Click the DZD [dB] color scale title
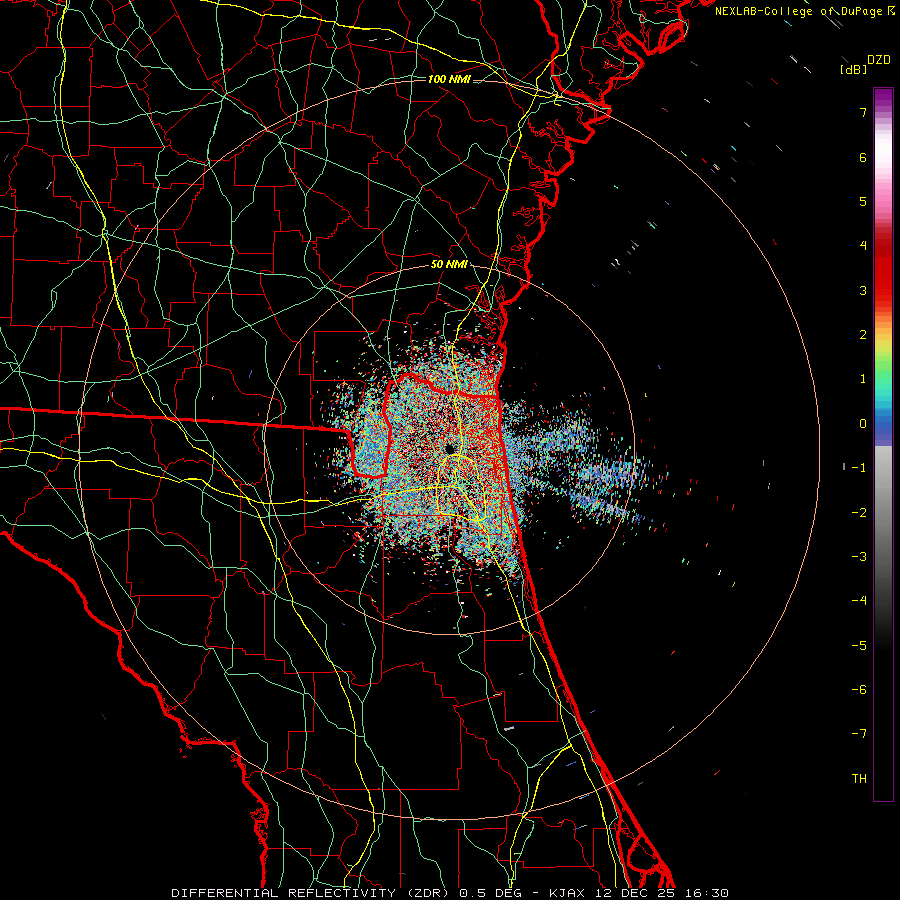This screenshot has height=900, width=900. click(x=866, y=64)
